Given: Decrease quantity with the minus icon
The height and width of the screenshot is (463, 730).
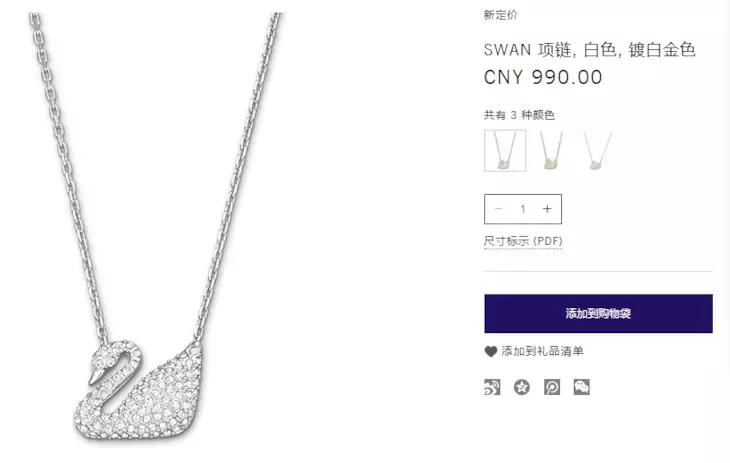Looking at the screenshot, I should click(x=498, y=209).
